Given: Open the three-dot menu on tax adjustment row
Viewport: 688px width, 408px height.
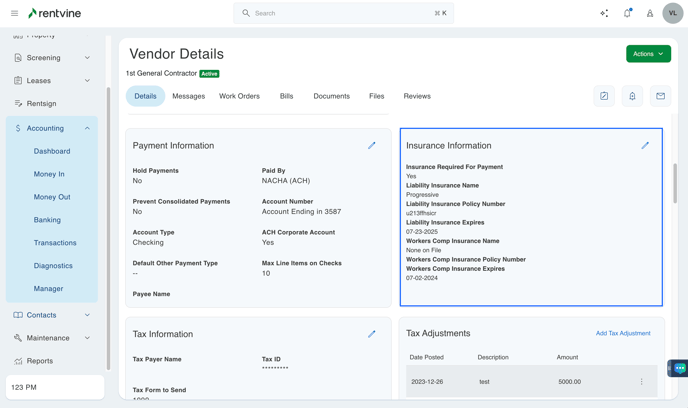Looking at the screenshot, I should [x=642, y=381].
